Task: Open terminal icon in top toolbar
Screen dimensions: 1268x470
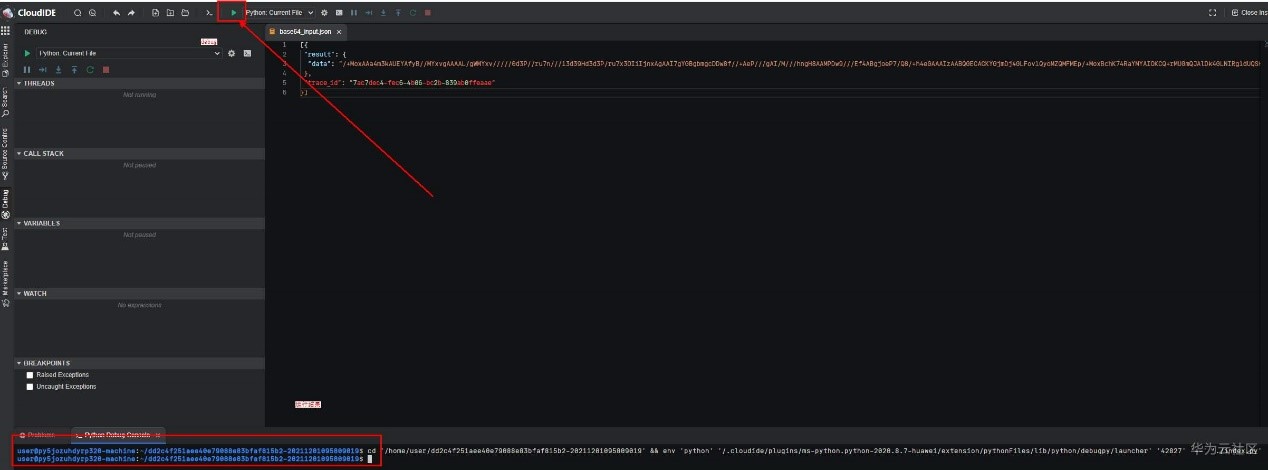Action: pyautogui.click(x=209, y=13)
